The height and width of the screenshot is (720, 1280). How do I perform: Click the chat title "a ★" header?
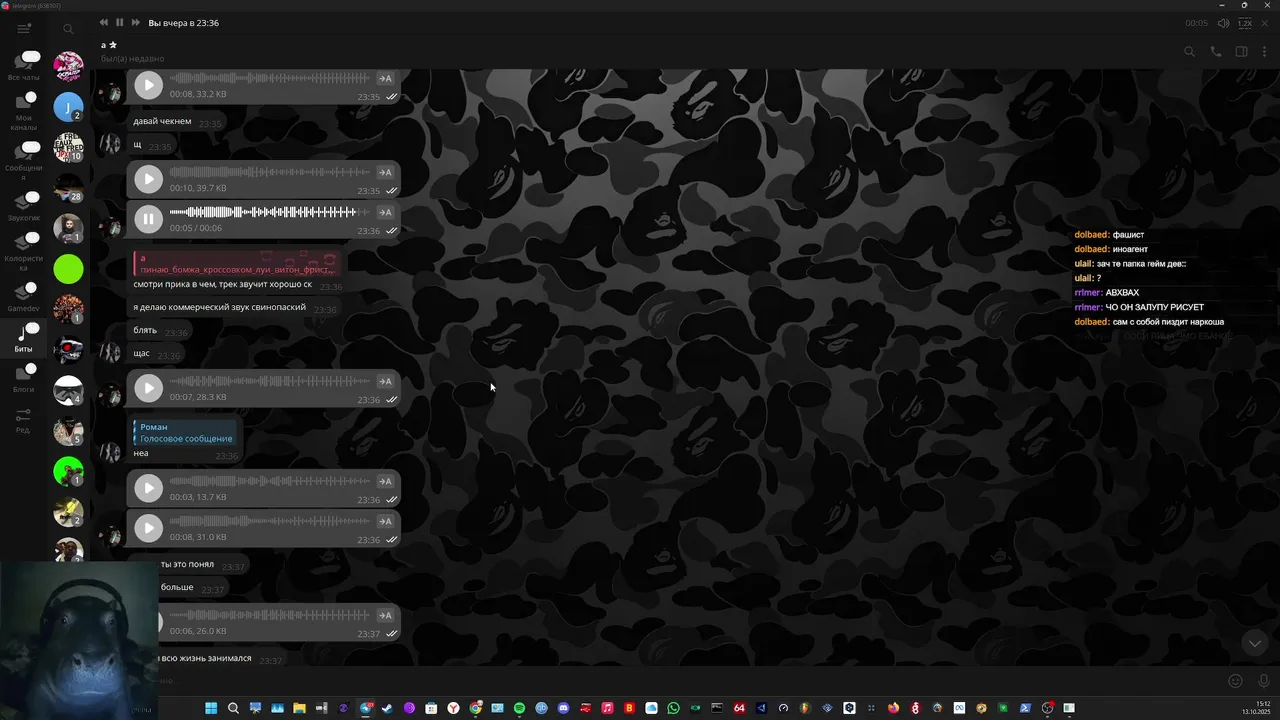[109, 45]
